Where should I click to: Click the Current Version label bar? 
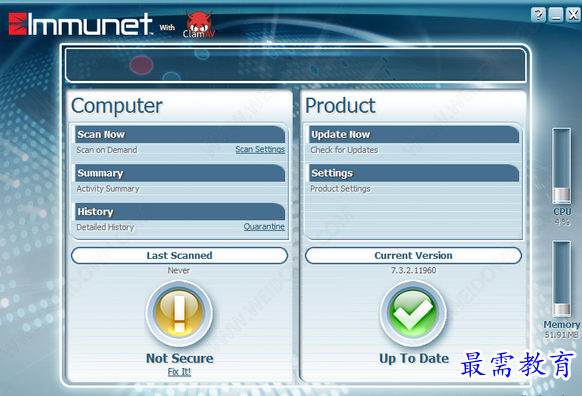tap(413, 255)
